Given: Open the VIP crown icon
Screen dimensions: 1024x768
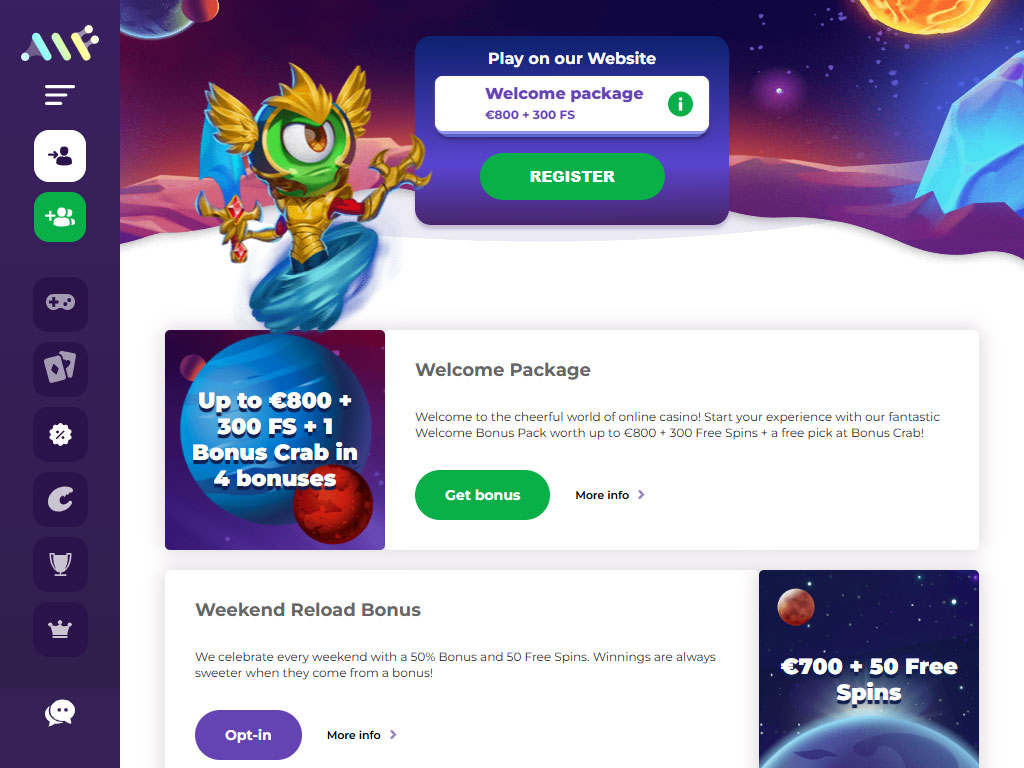Looking at the screenshot, I should pos(60,630).
